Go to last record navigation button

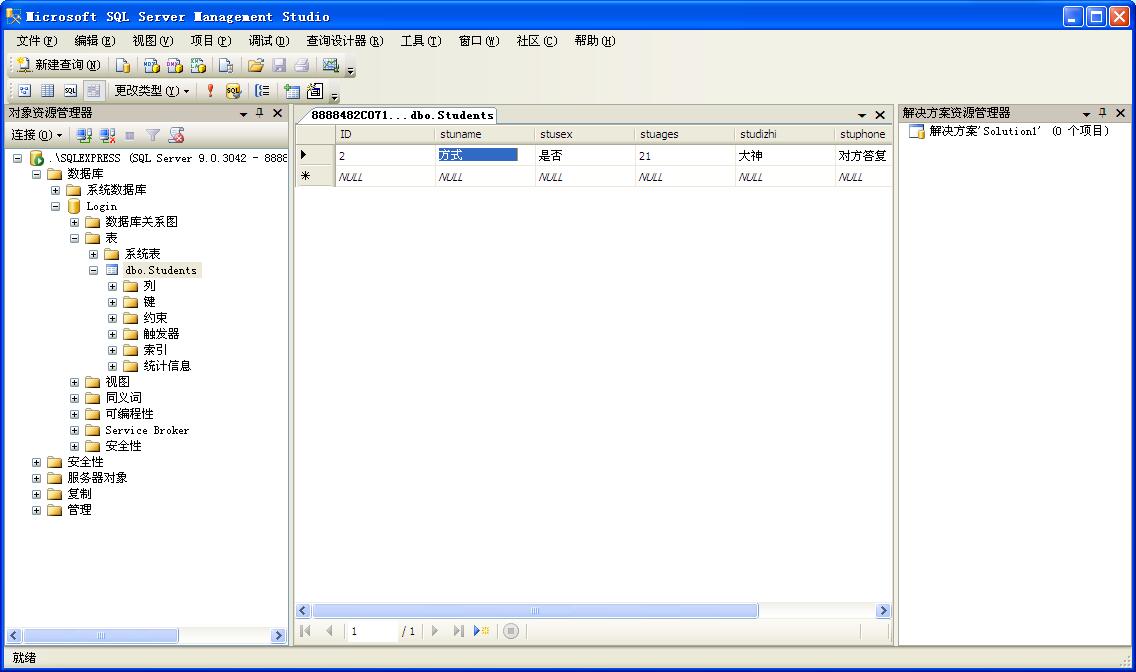point(458,631)
